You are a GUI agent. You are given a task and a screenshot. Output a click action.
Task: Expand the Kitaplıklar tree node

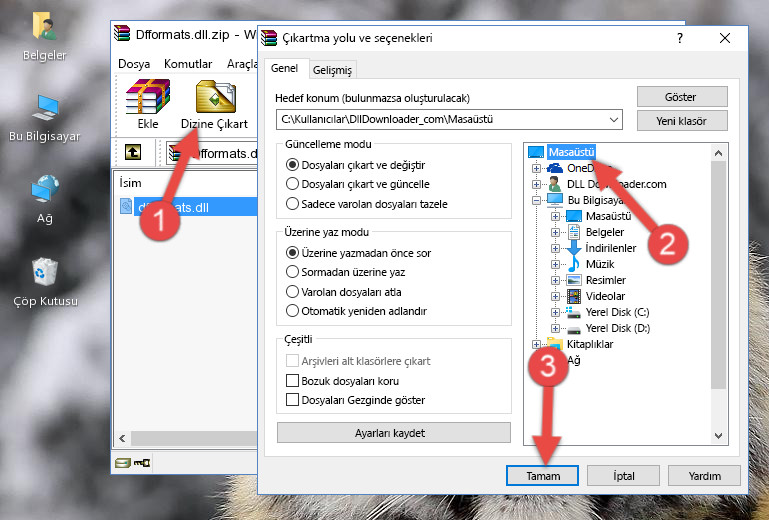point(537,344)
